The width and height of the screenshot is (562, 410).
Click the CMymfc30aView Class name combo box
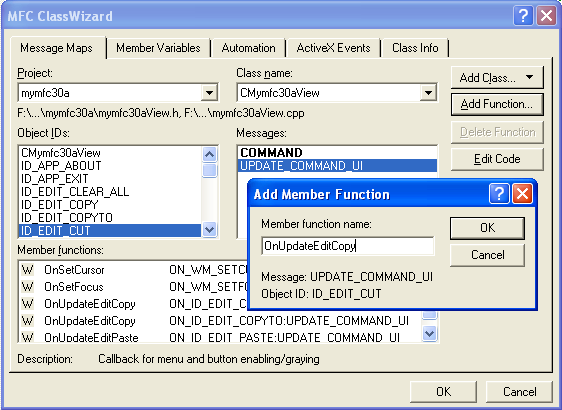[x=337, y=93]
